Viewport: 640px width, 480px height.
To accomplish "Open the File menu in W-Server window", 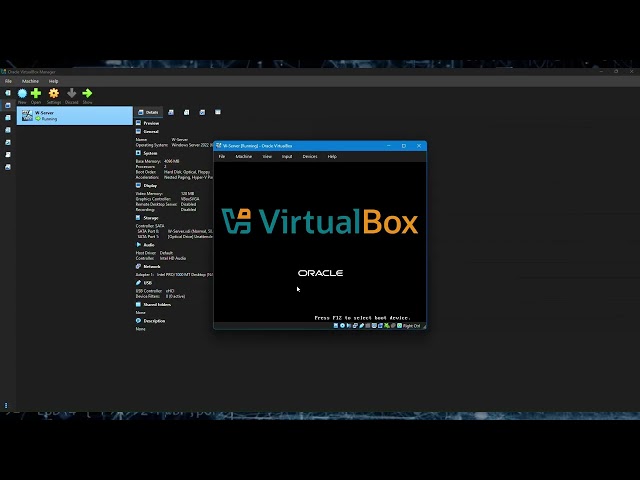I will click(222, 156).
